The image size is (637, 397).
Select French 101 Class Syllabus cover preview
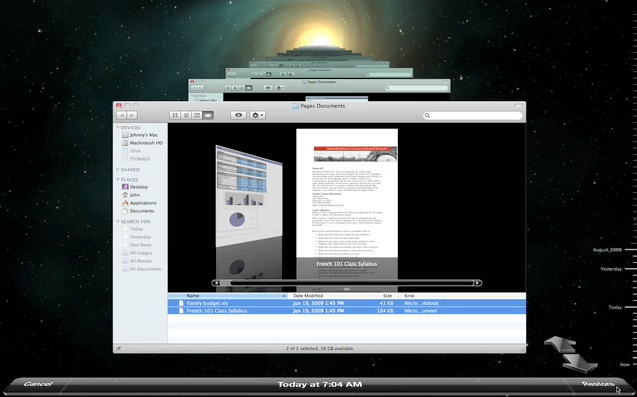point(347,193)
